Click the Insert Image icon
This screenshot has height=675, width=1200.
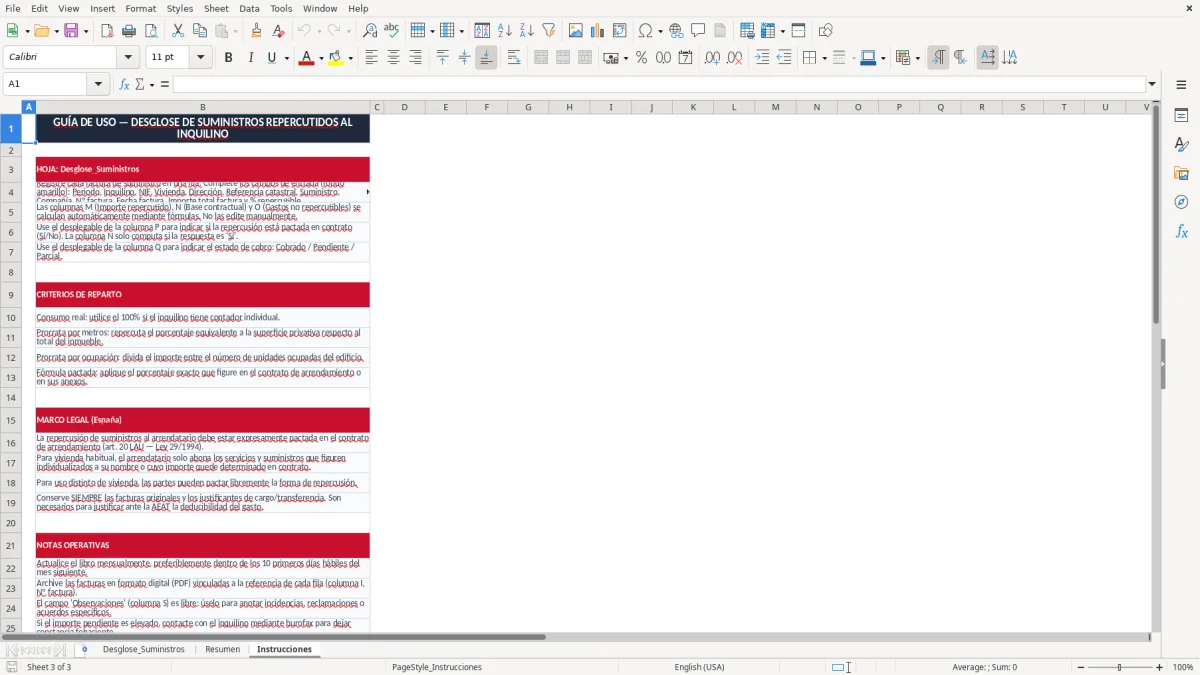click(576, 31)
